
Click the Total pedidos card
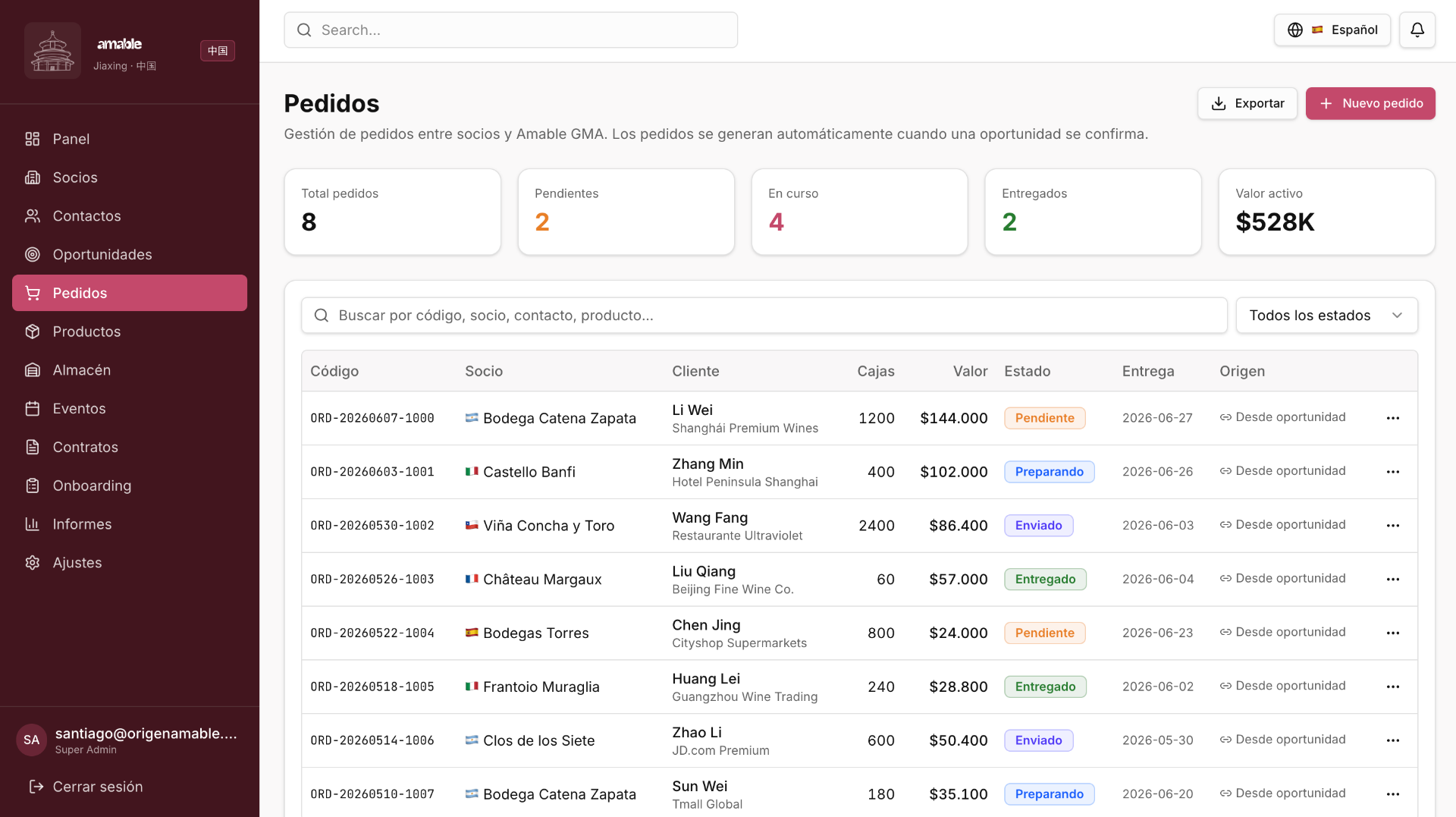click(x=392, y=212)
